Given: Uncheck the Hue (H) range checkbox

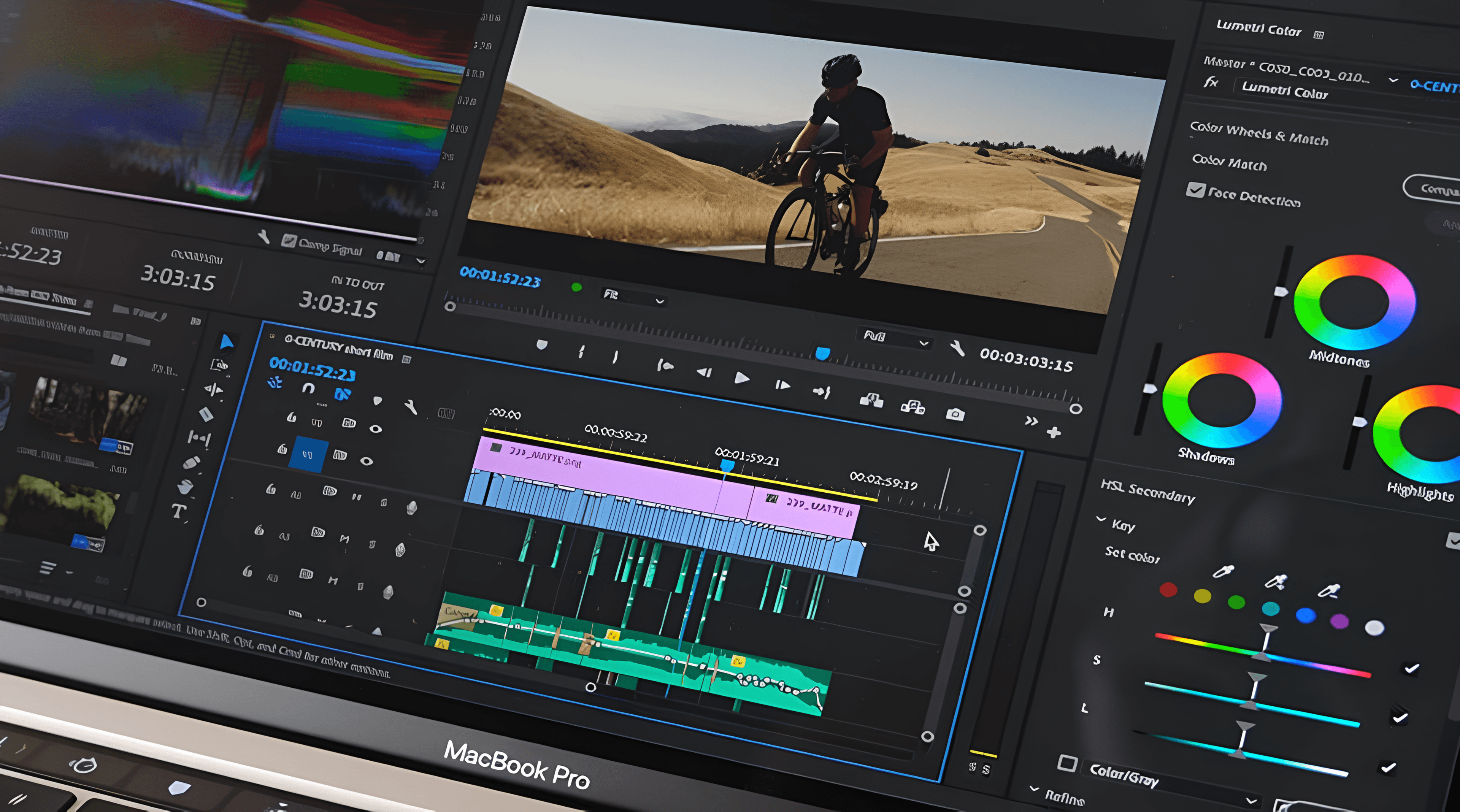Looking at the screenshot, I should [x=1411, y=669].
